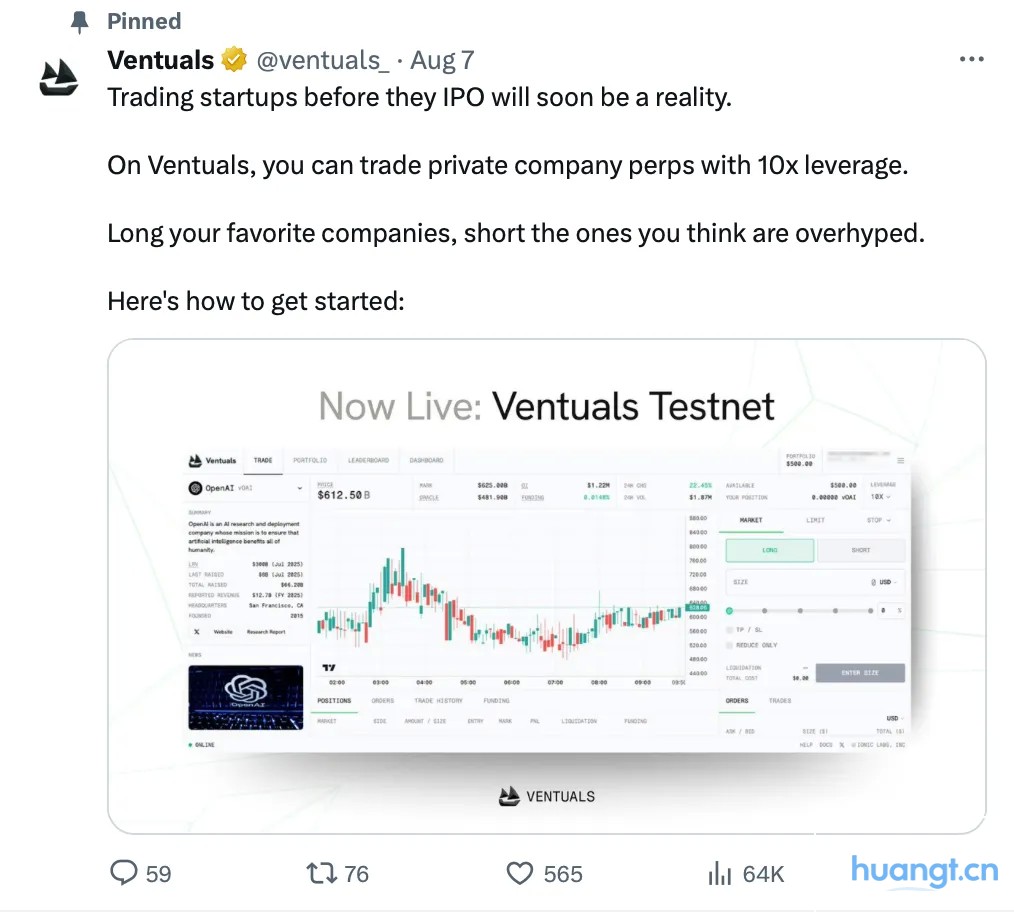Enable the TP / SL checkbox

729,630
